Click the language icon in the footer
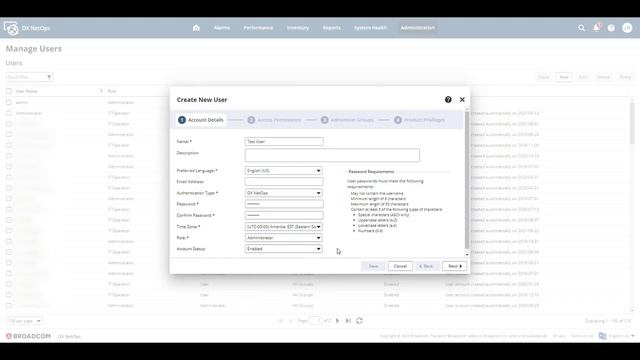Viewport: 640px width, 360px height. tap(602, 336)
